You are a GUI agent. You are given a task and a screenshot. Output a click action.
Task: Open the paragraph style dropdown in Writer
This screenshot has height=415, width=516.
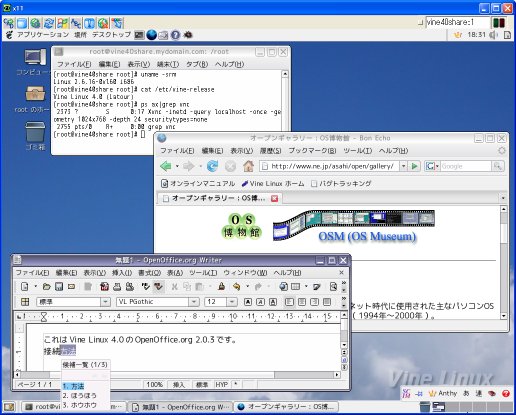pos(105,302)
